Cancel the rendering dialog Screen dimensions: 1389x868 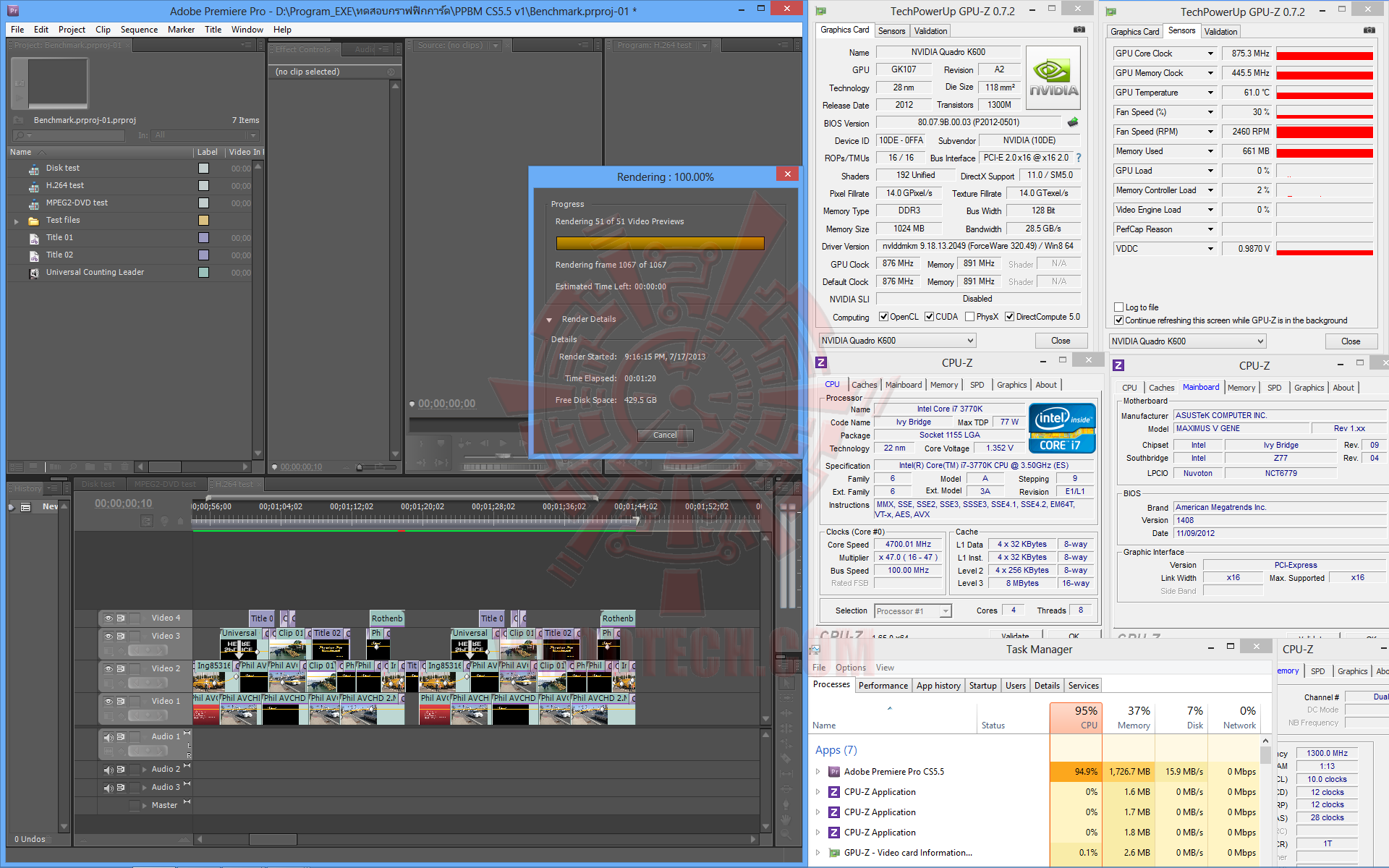point(665,435)
